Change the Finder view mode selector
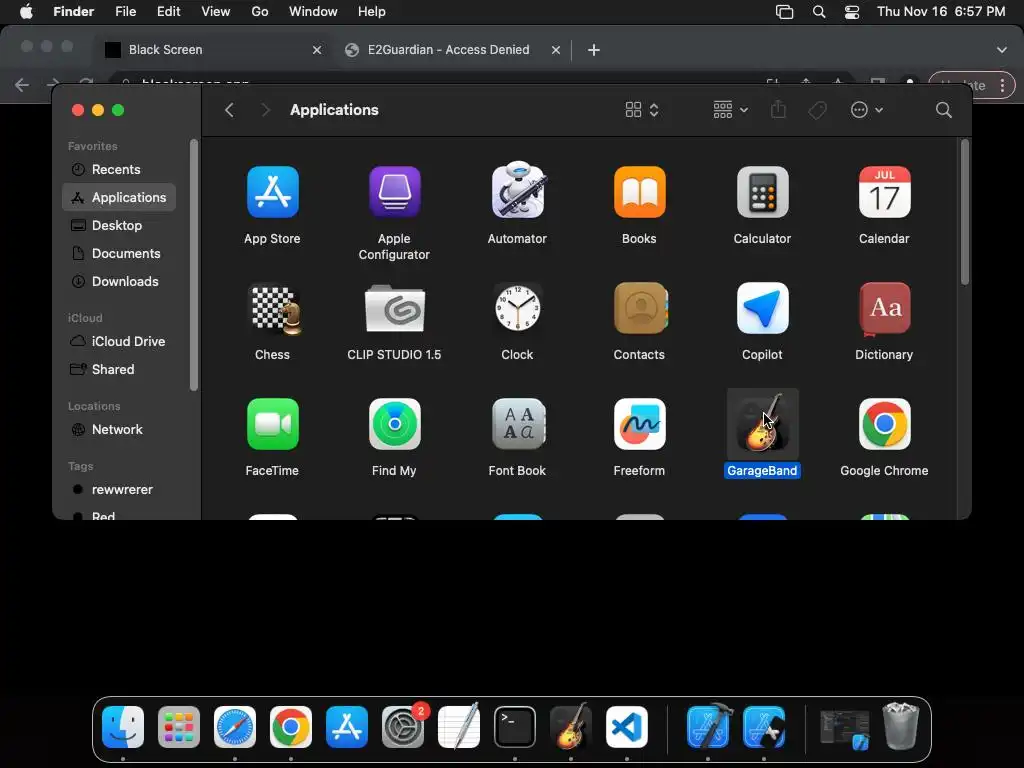The image size is (1024, 768). click(x=642, y=110)
